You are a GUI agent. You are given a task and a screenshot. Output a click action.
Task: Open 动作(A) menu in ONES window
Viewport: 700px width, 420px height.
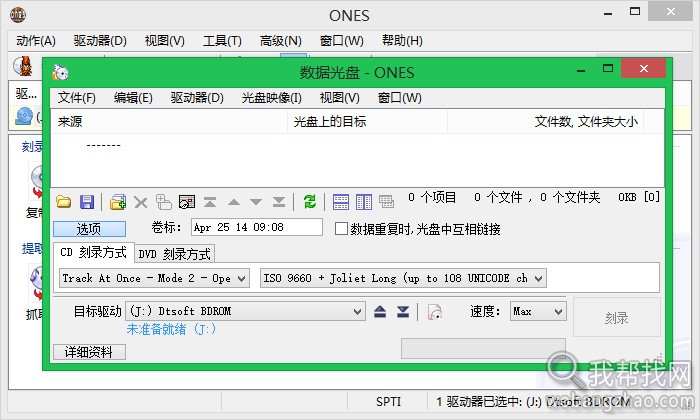(x=36, y=41)
